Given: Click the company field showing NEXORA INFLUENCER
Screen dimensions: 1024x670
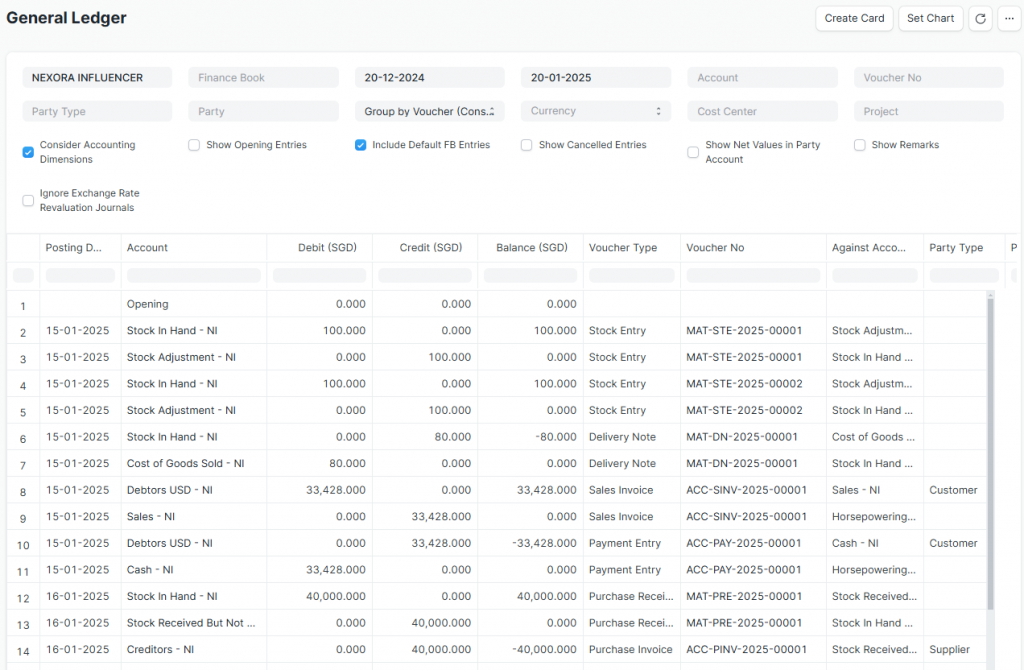Looking at the screenshot, I should pos(97,77).
